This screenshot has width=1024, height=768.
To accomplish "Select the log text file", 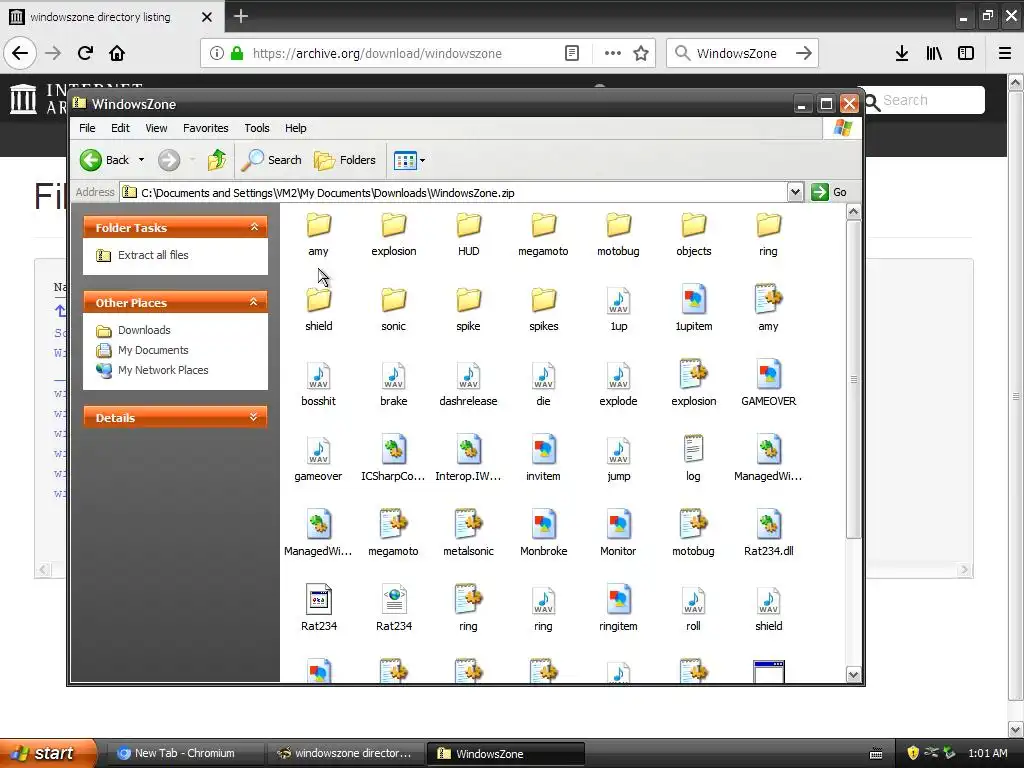I will 693,459.
